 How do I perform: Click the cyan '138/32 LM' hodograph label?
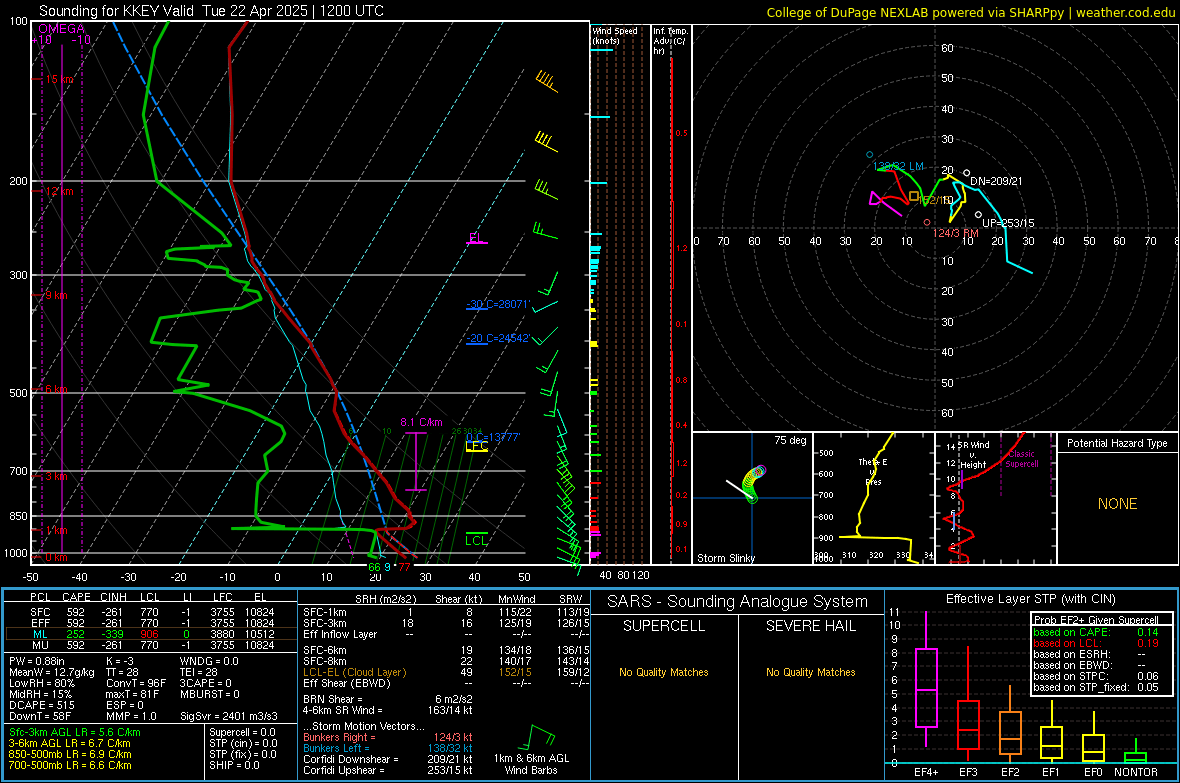[x=899, y=166]
